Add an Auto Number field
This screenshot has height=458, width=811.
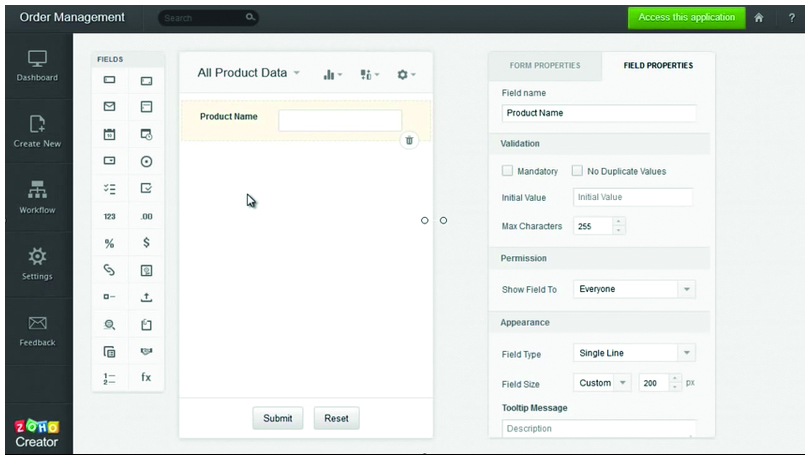click(x=109, y=378)
